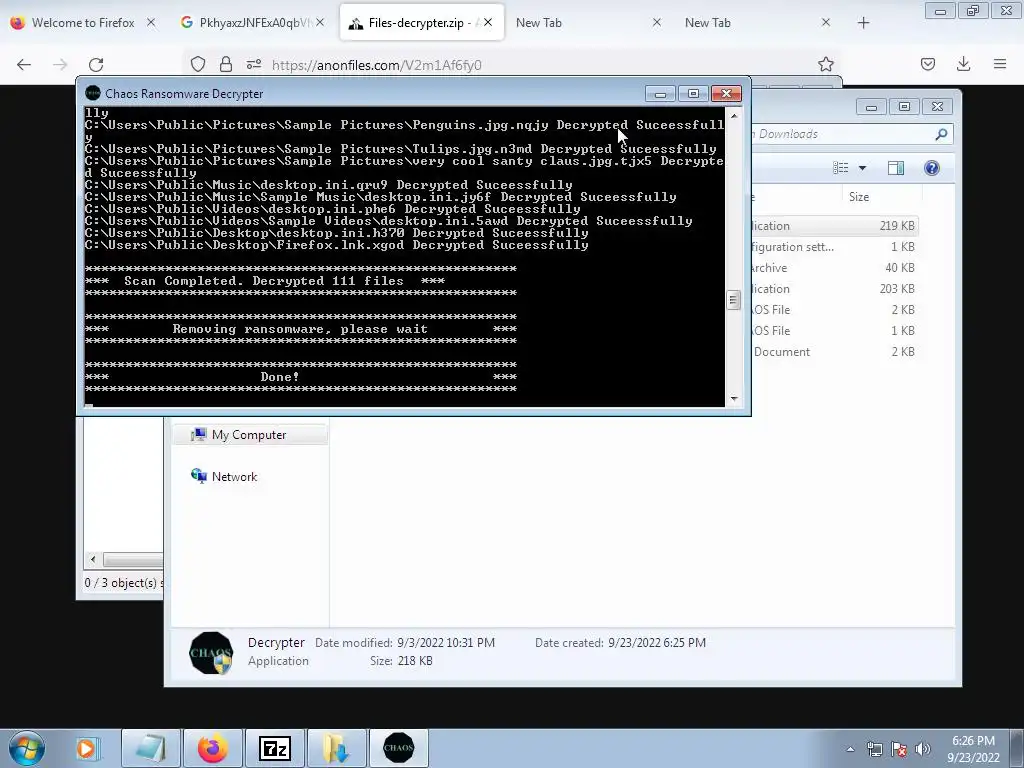The height and width of the screenshot is (768, 1024).
Task: Open the view options dropdown arrow
Action: point(862,168)
